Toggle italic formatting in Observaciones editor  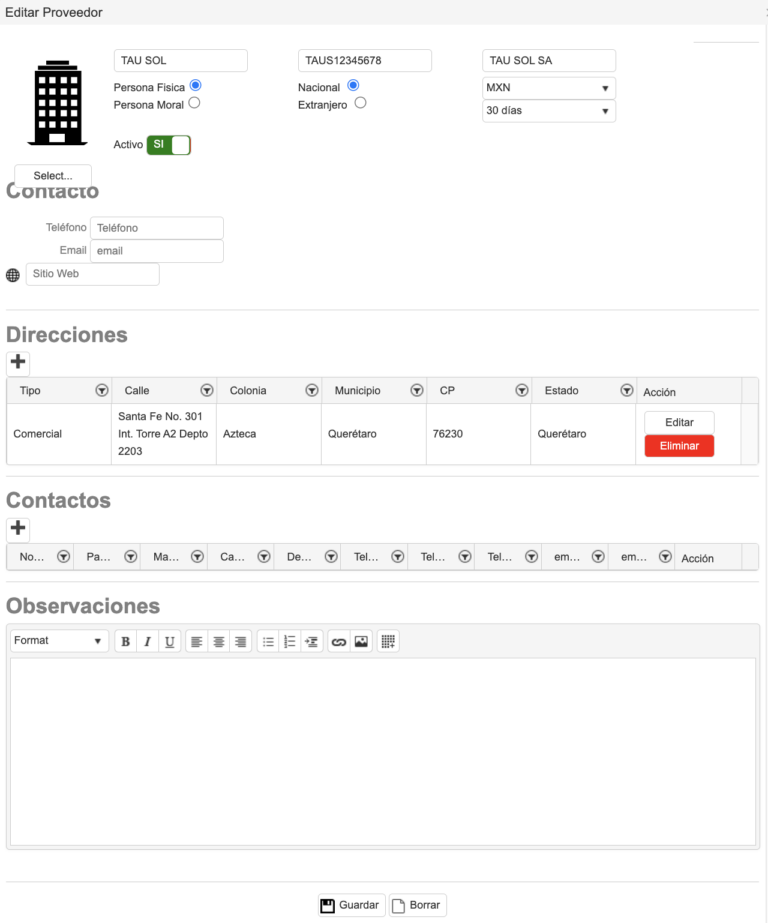click(147, 641)
